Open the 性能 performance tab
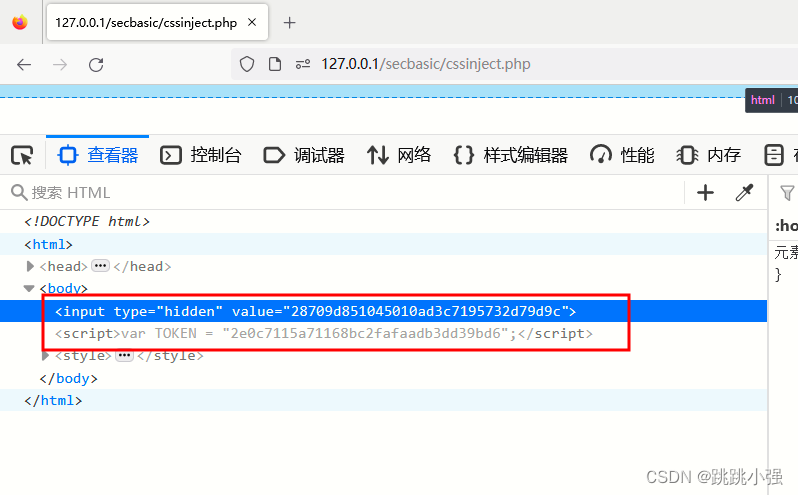Screen dimensions: 798x495 [622, 155]
